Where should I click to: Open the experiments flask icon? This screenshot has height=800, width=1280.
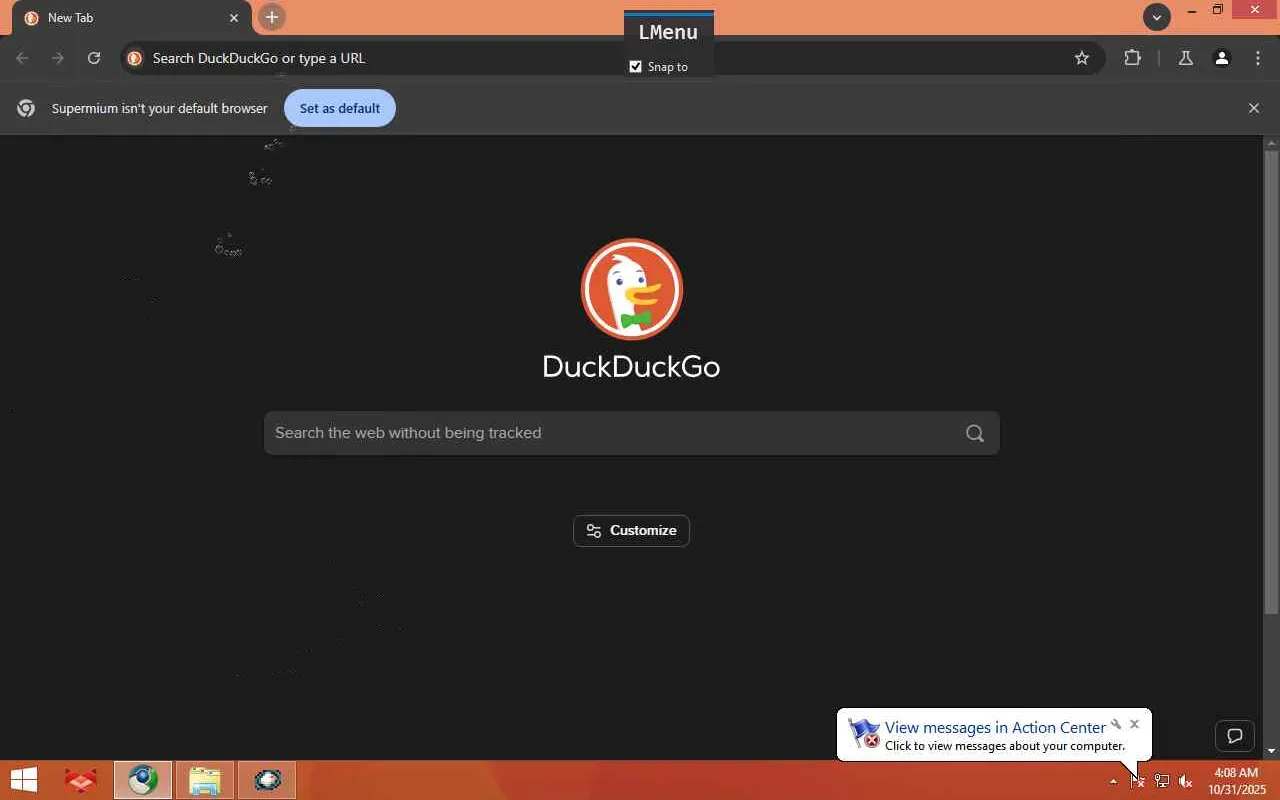(x=1185, y=58)
